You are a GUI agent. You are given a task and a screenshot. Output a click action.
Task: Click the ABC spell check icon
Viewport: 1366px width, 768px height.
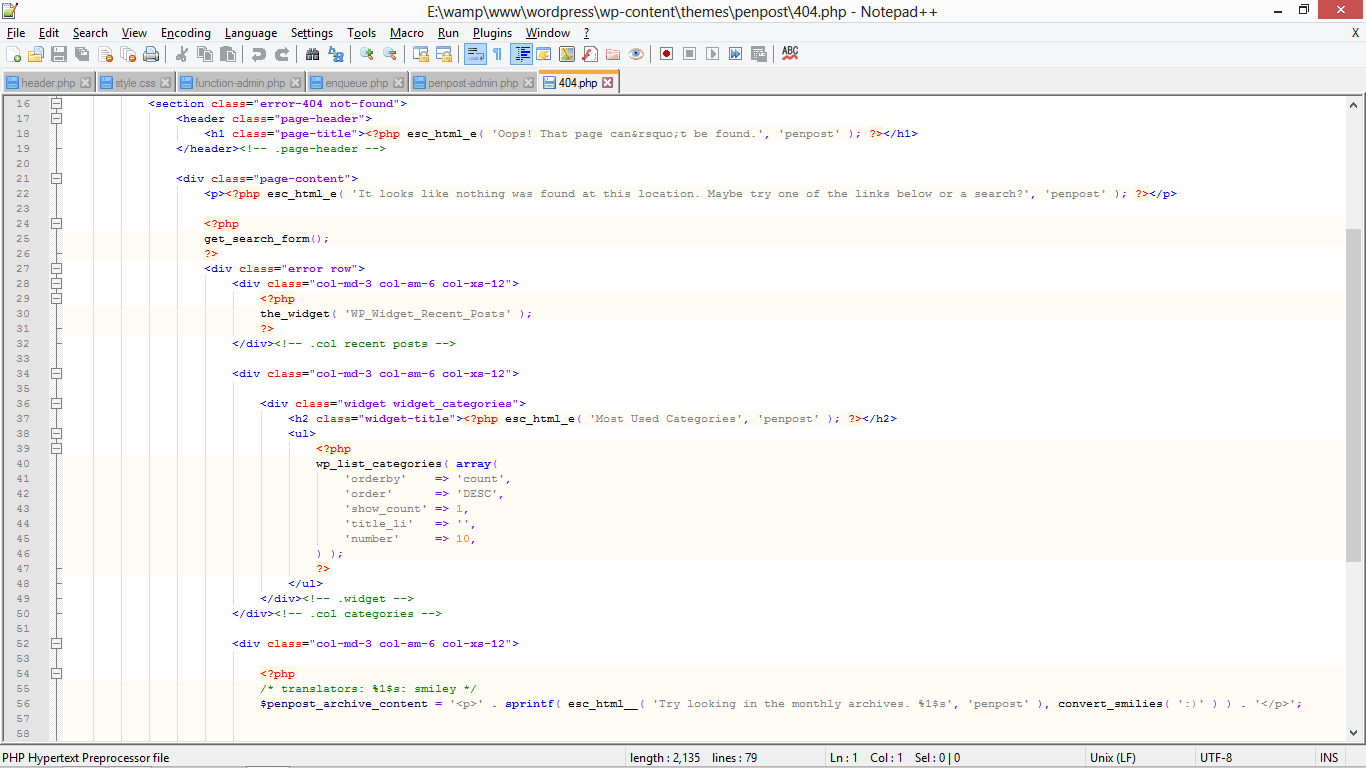click(x=790, y=54)
